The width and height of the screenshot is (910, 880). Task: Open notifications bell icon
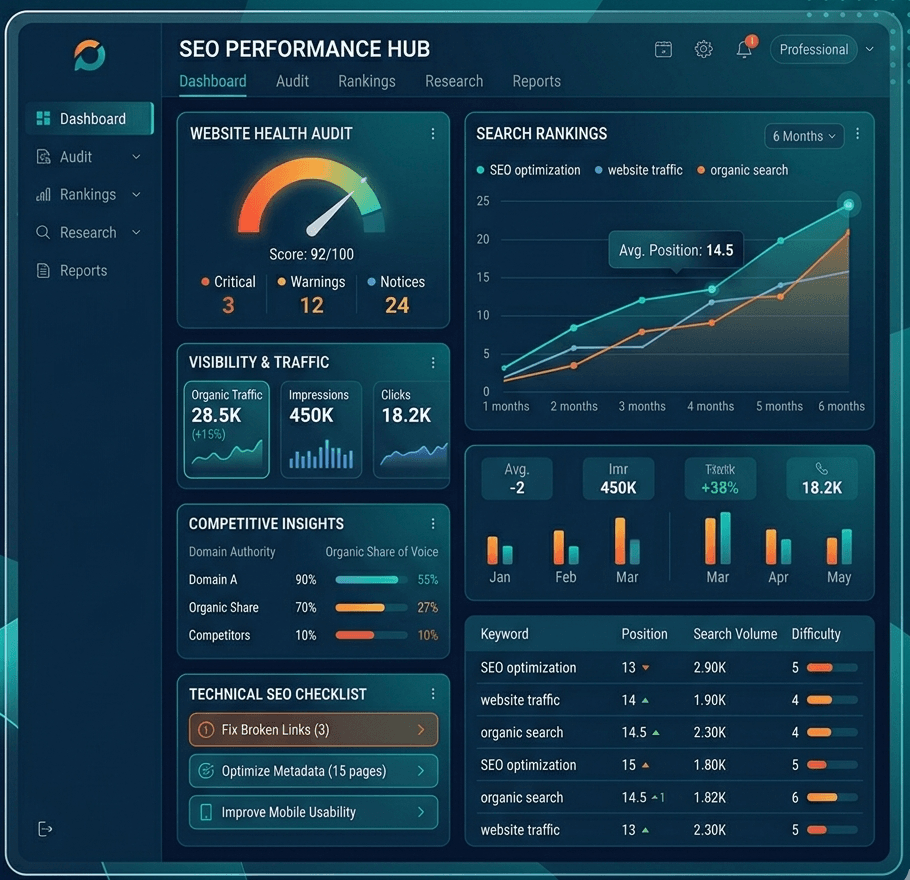pyautogui.click(x=745, y=49)
